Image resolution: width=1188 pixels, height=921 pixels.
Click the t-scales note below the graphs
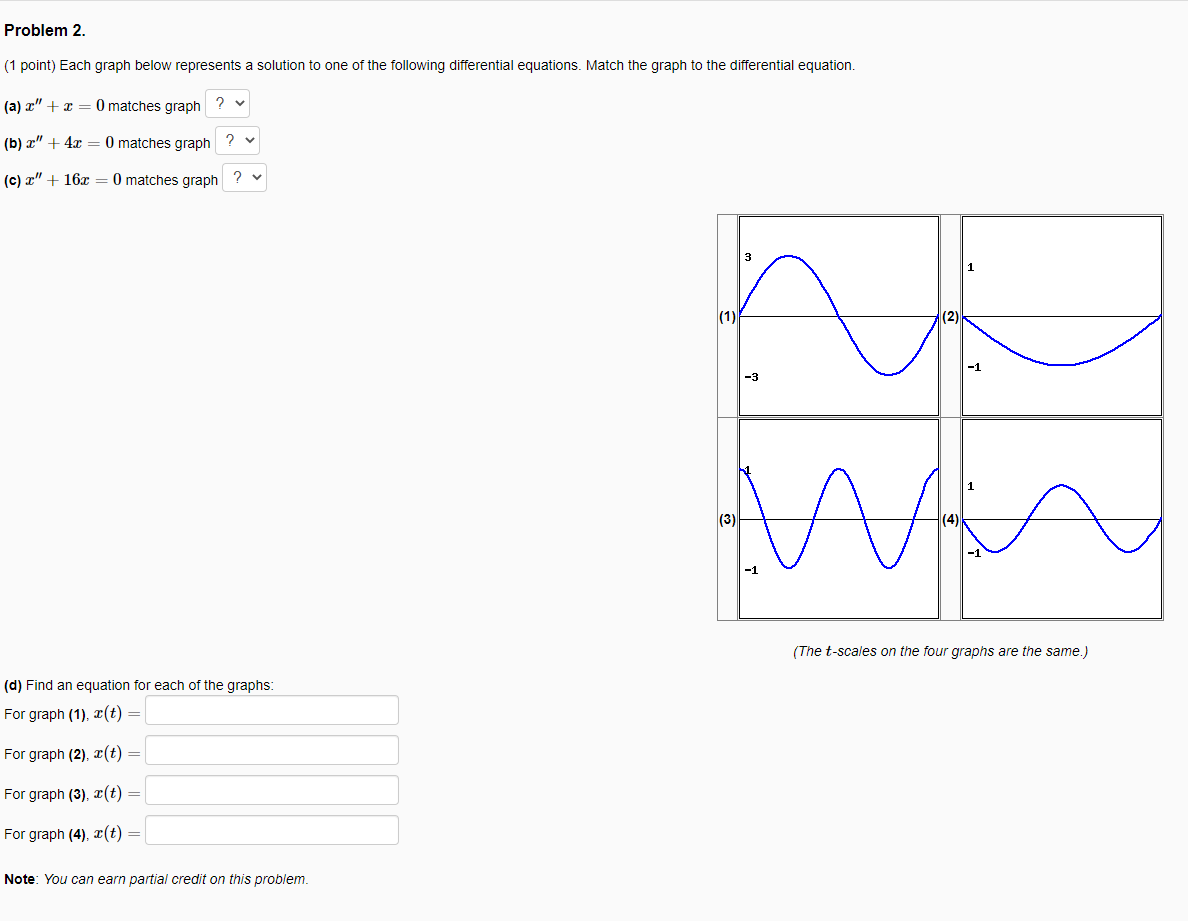coord(938,650)
